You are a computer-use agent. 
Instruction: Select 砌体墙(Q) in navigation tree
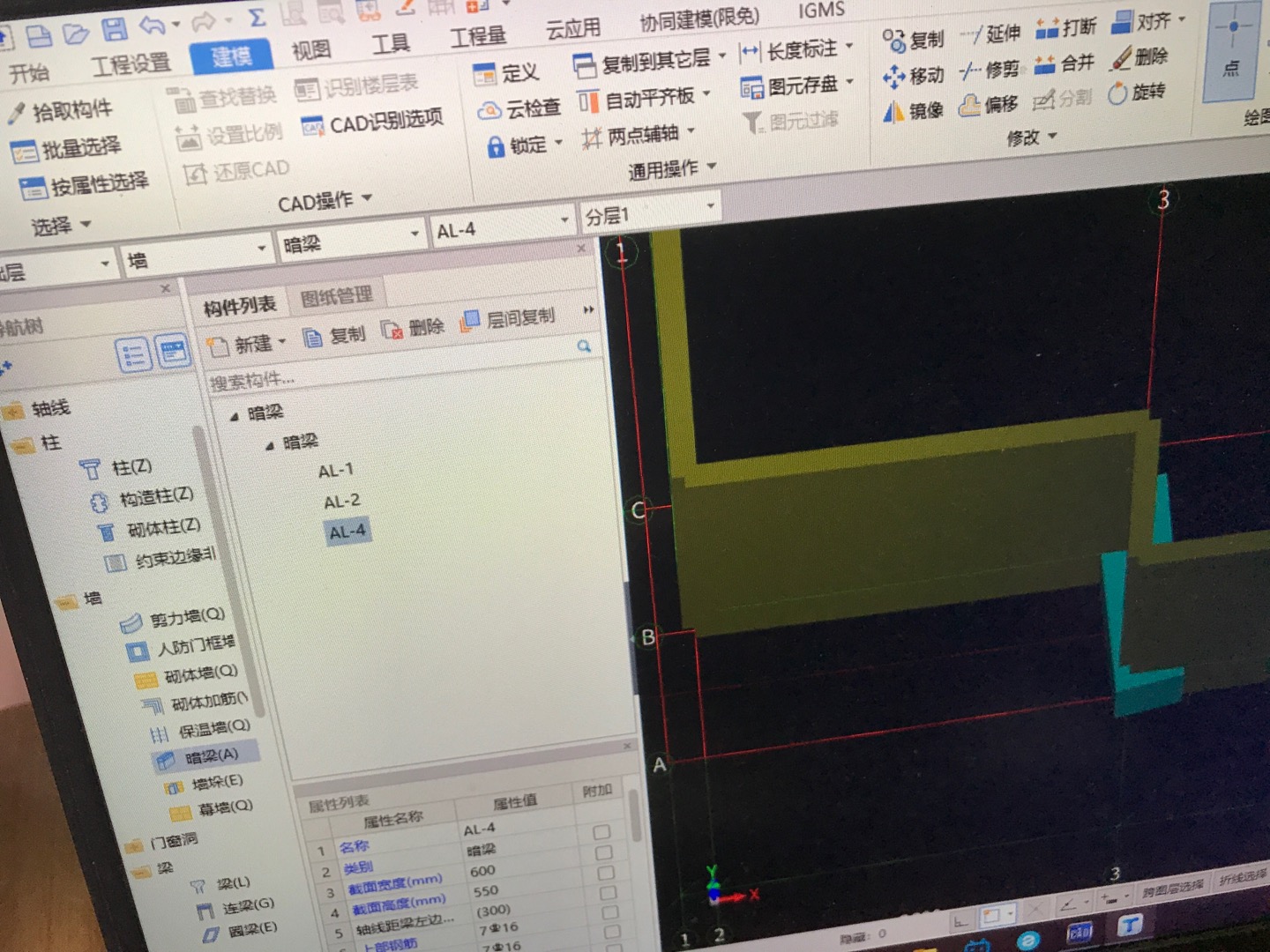coord(186,675)
